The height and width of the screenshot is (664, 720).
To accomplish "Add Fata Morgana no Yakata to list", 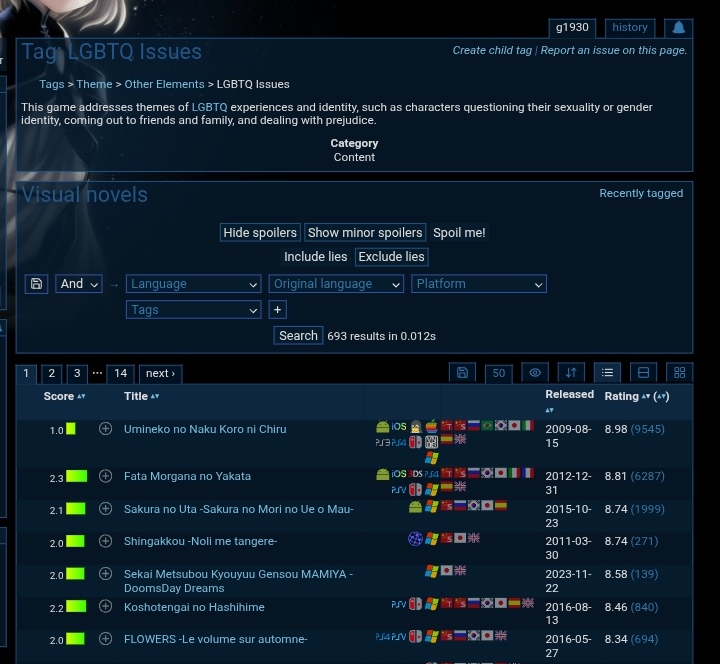I will pyautogui.click(x=105, y=476).
